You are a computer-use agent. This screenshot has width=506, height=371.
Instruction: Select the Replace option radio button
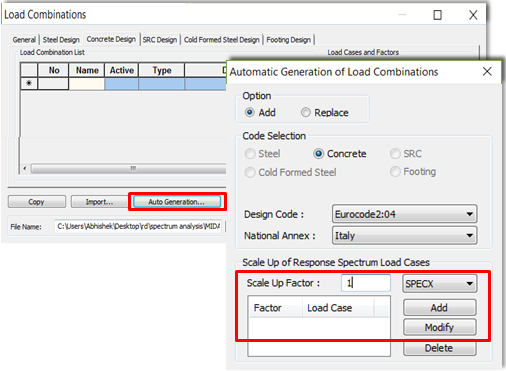coord(306,112)
